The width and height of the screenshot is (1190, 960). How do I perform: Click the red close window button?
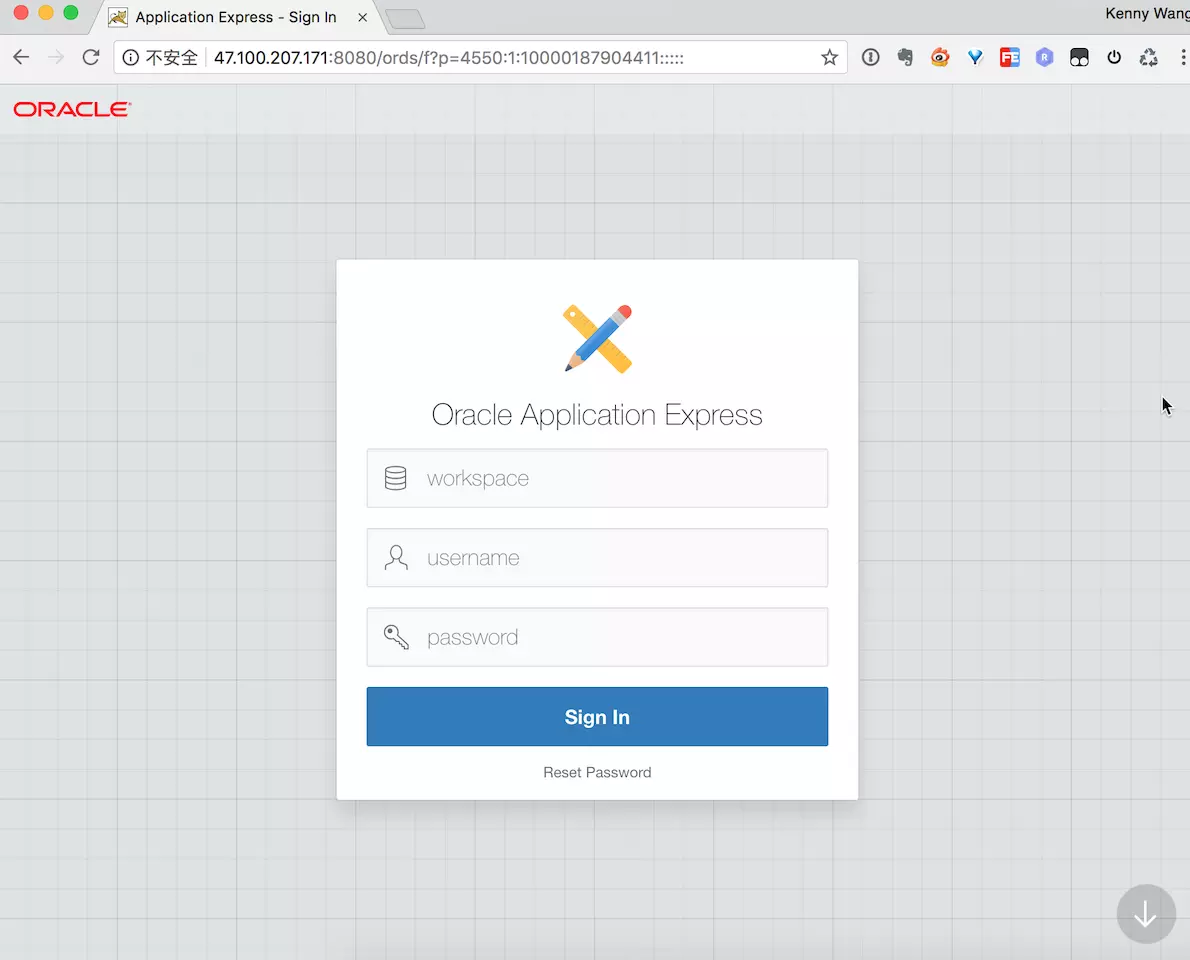click(21, 12)
